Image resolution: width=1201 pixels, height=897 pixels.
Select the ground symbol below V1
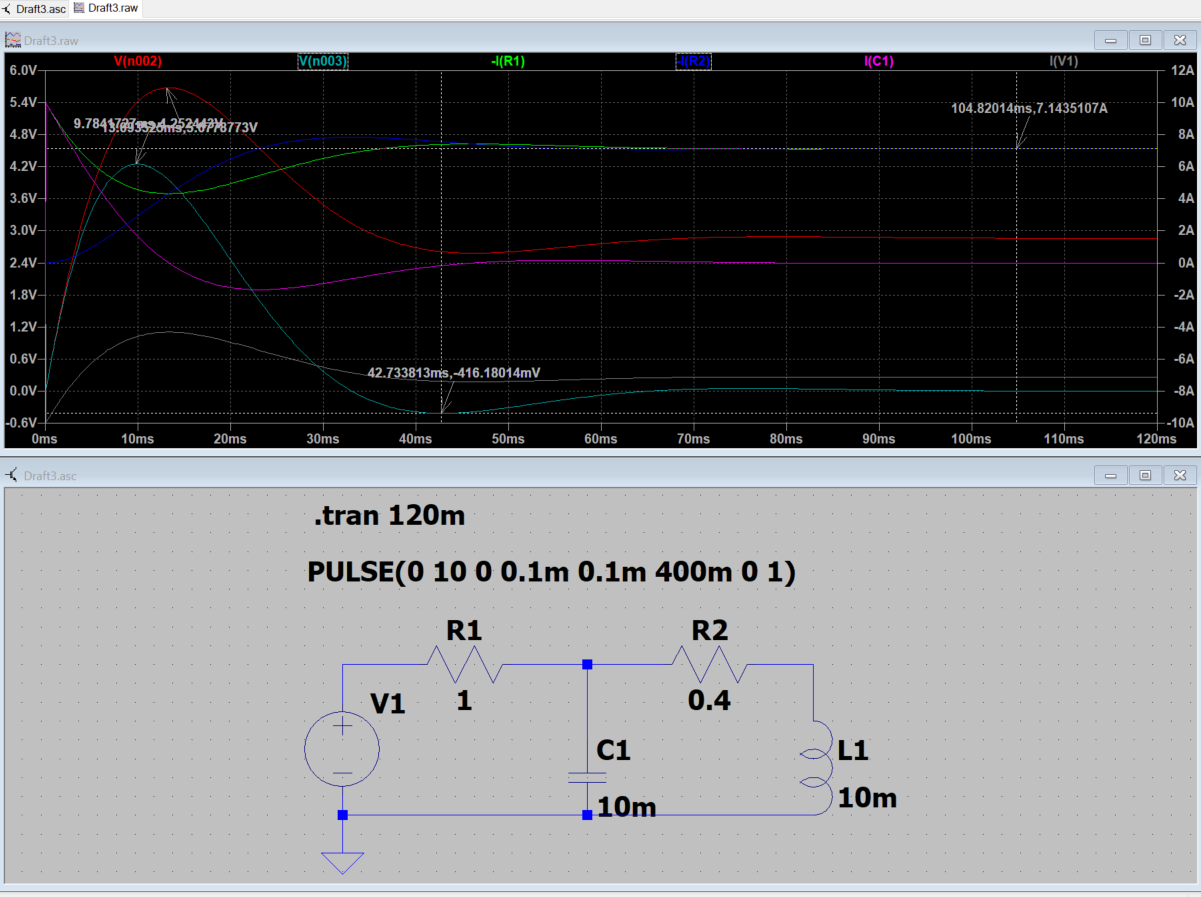342,862
